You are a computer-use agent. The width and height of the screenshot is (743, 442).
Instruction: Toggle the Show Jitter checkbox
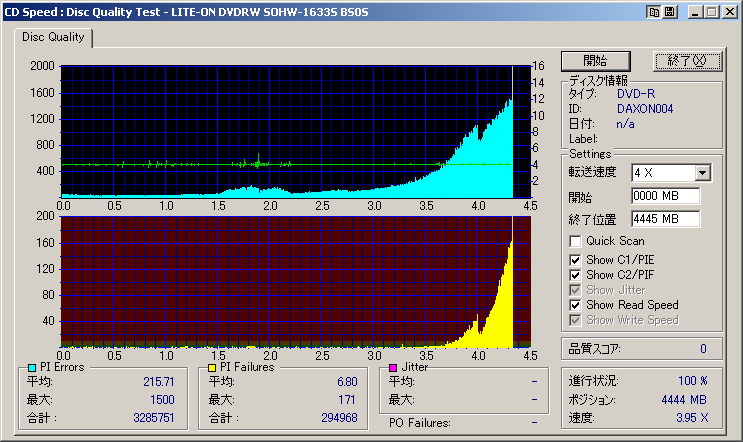[575, 290]
